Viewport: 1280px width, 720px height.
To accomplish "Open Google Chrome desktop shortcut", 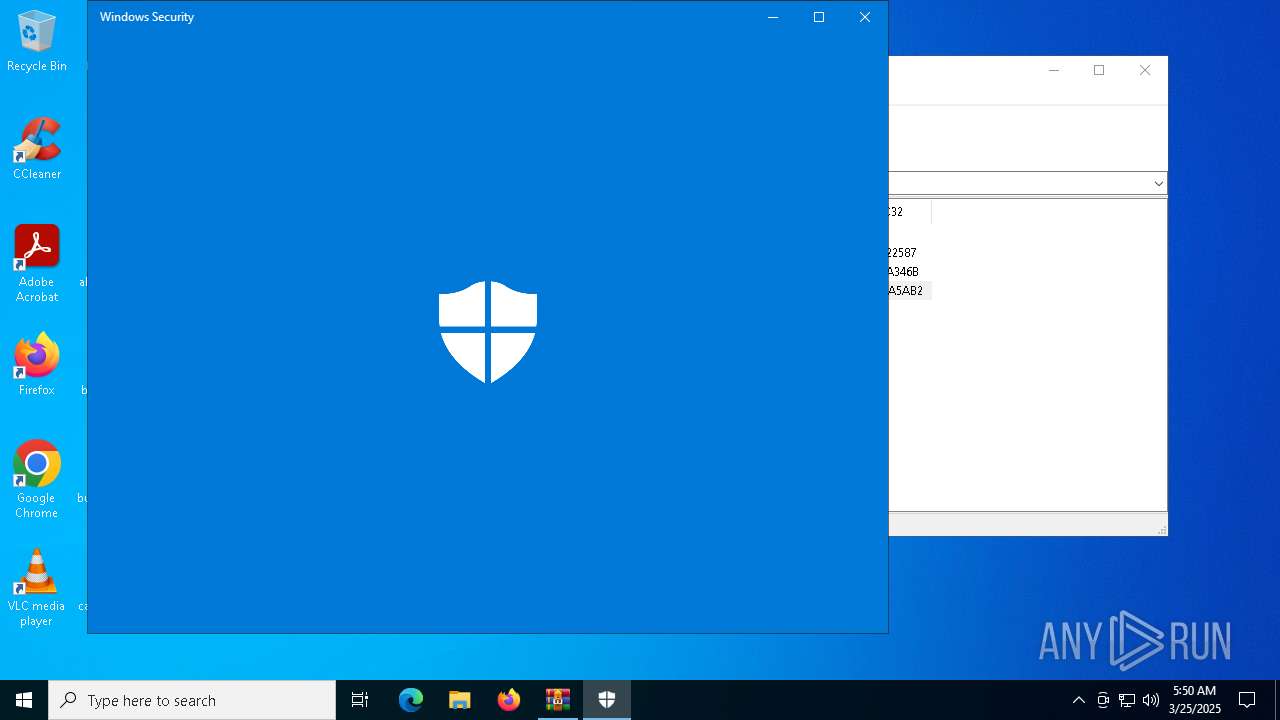I will click(x=37, y=480).
